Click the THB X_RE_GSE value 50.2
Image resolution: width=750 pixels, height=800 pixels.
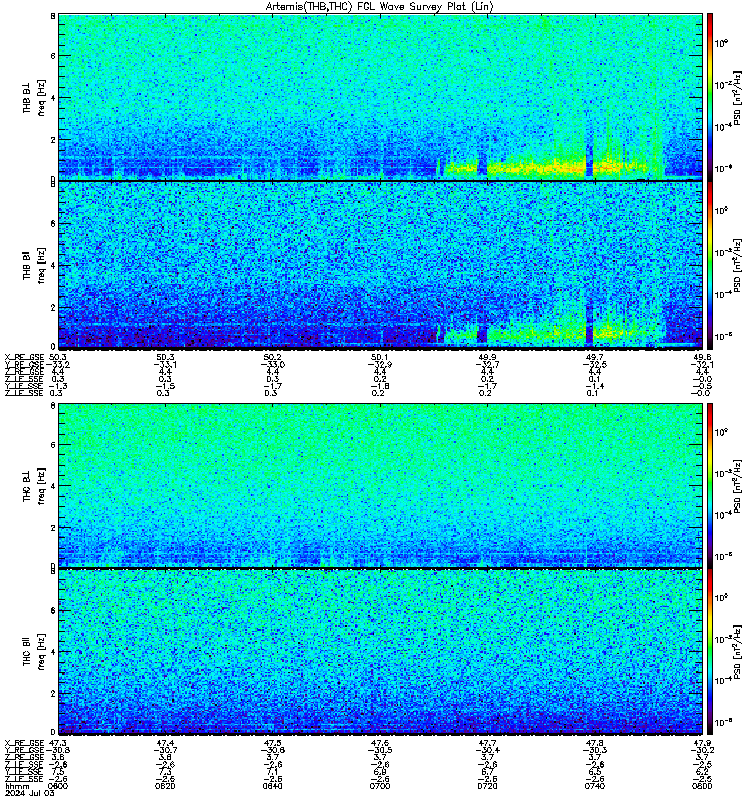[273, 357]
